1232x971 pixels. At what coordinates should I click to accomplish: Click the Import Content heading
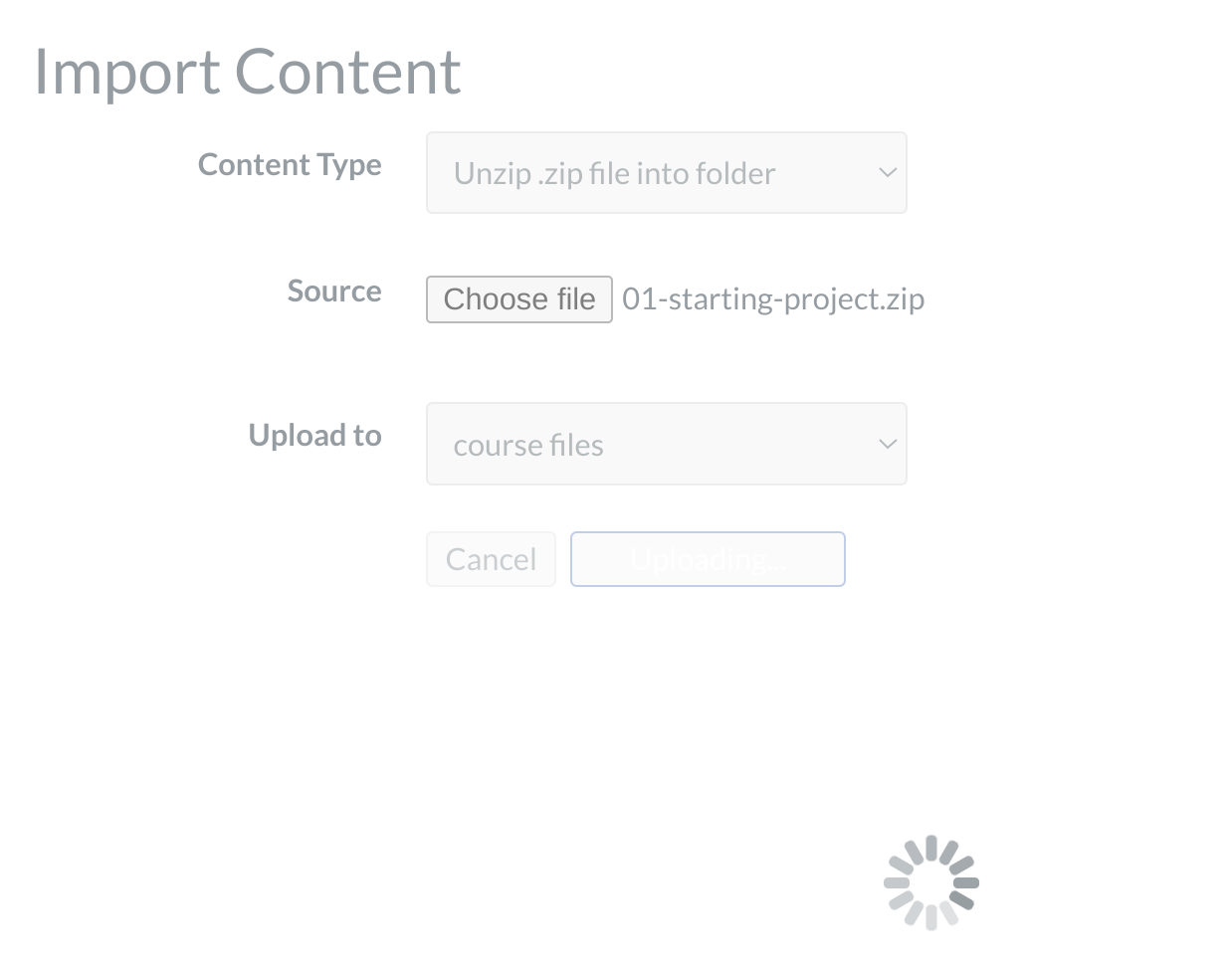(x=248, y=72)
